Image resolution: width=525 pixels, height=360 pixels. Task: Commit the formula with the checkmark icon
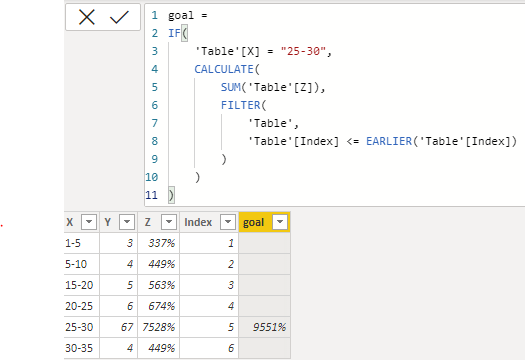pyautogui.click(x=119, y=17)
